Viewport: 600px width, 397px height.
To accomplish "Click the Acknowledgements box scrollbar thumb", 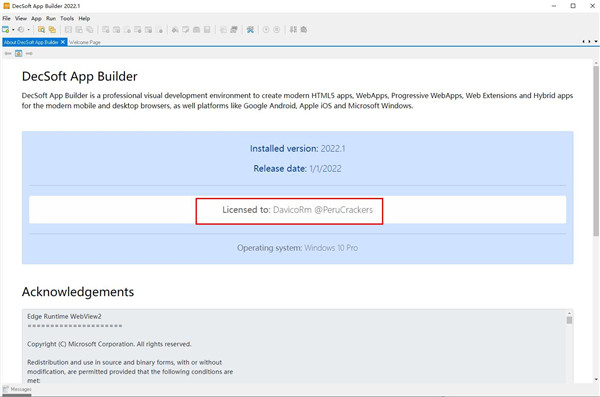I will (x=569, y=320).
